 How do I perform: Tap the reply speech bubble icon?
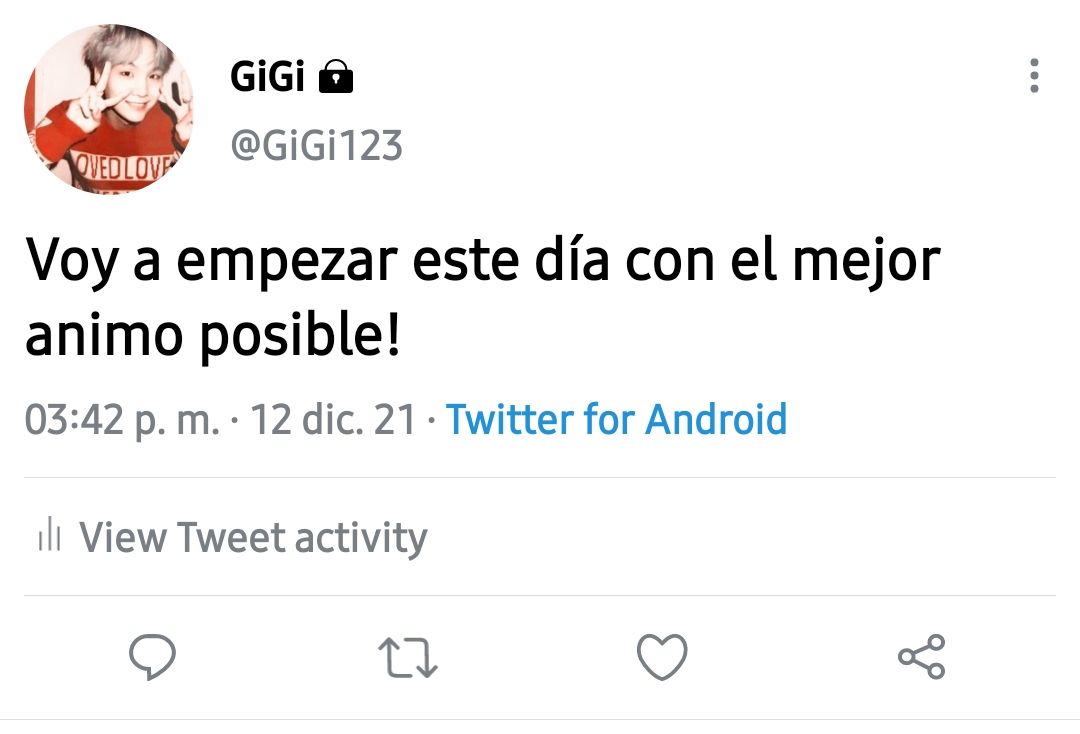point(152,657)
